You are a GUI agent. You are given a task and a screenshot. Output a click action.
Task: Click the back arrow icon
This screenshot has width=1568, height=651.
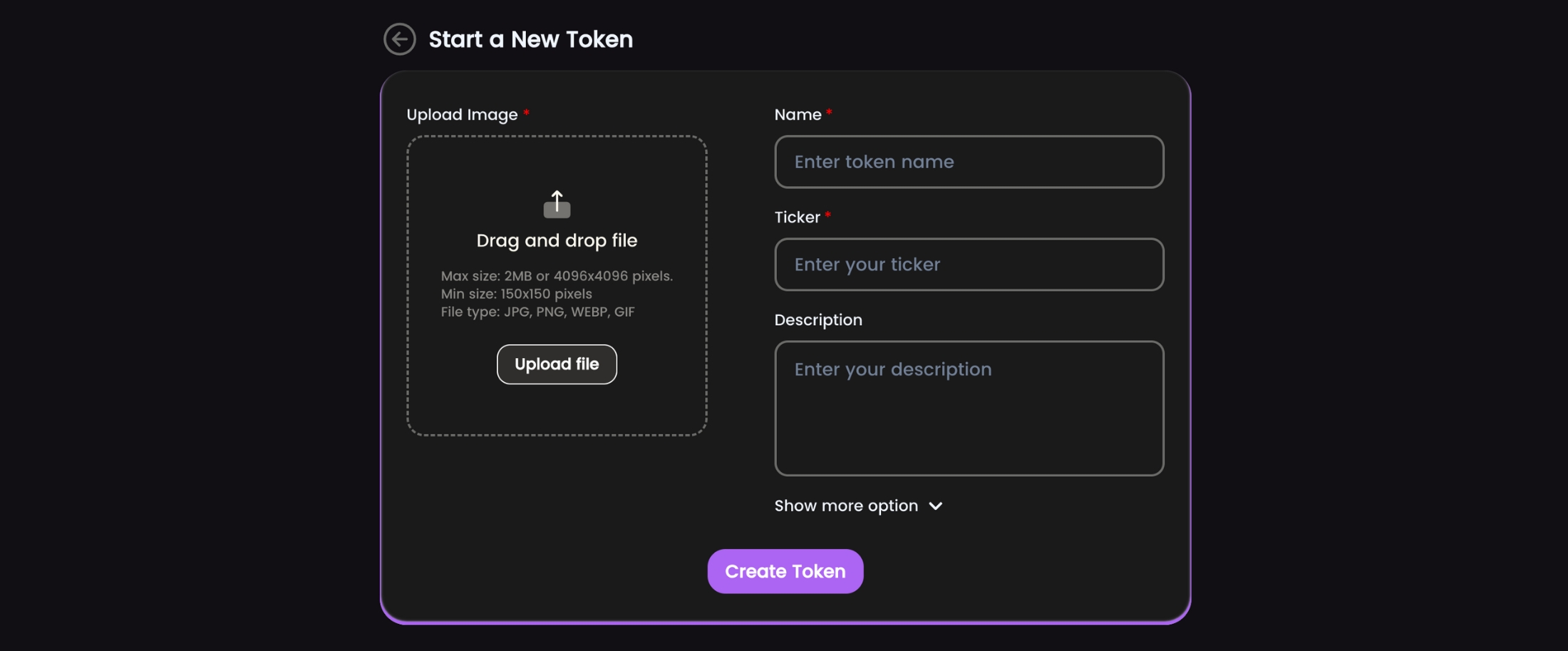[399, 39]
